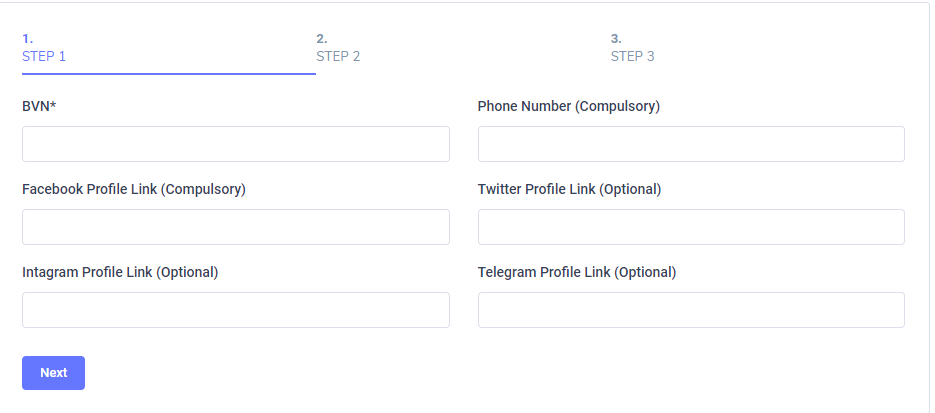Click the 'Phone Number (Compulsory)' label
The height and width of the screenshot is (413, 935).
click(x=568, y=106)
